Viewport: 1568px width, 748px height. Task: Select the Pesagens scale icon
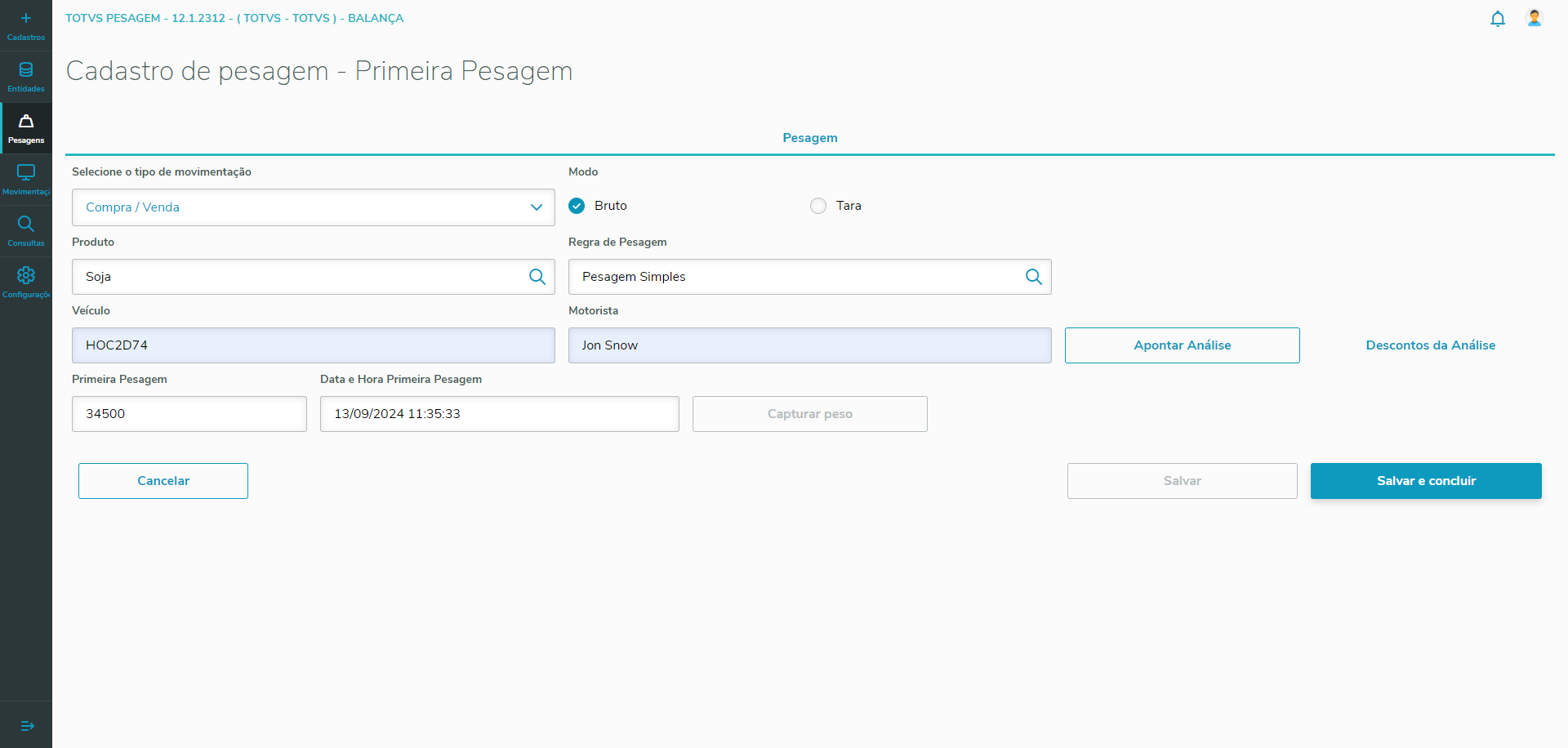click(x=26, y=122)
